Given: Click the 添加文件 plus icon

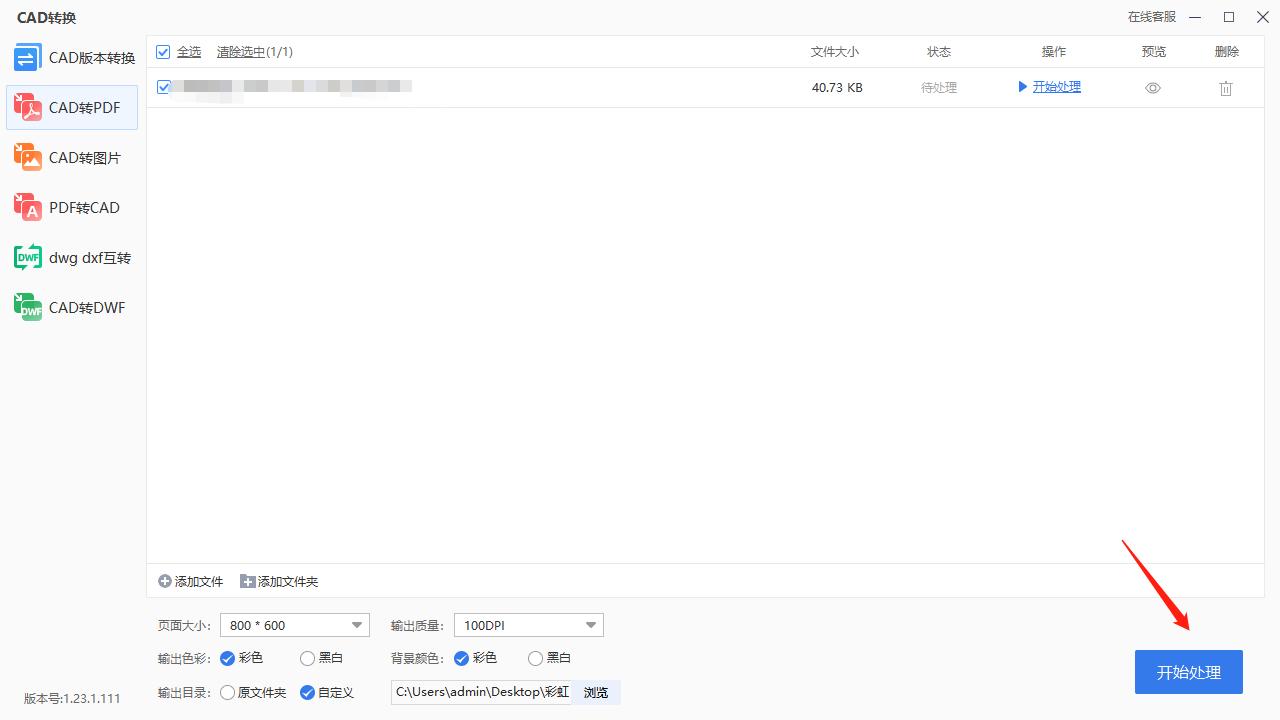Looking at the screenshot, I should point(163,580).
